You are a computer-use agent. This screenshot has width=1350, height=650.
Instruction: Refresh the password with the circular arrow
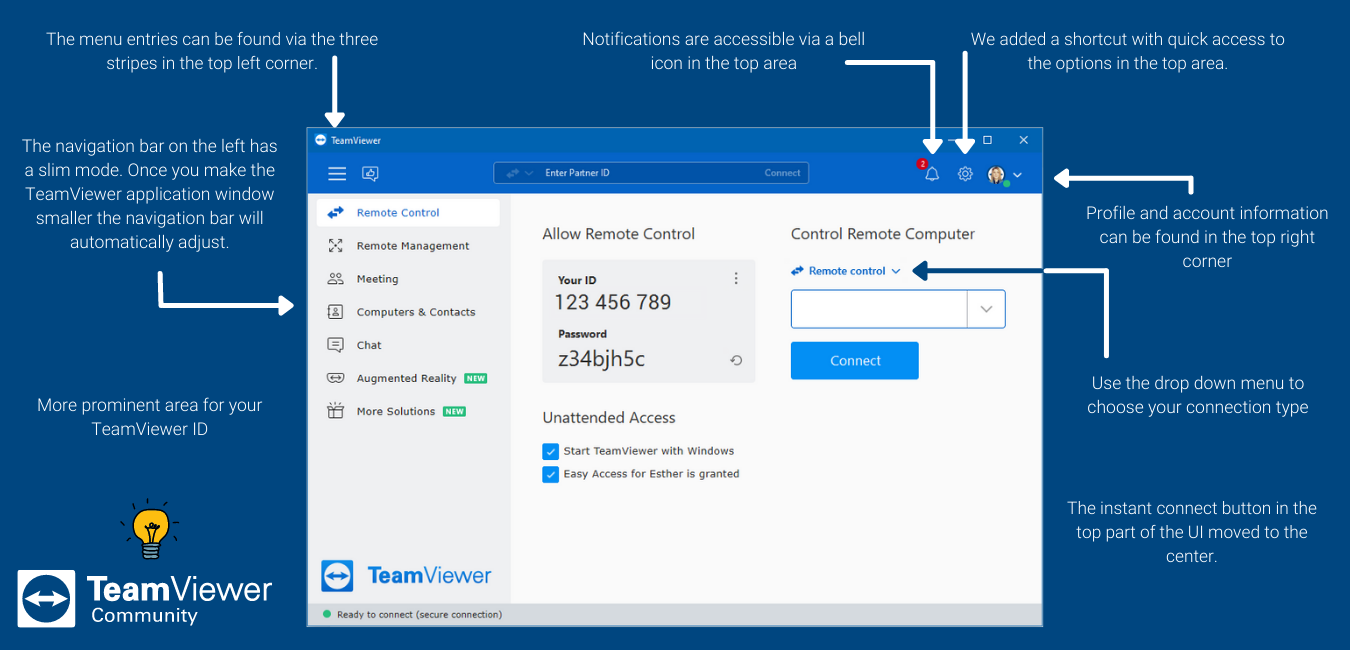coord(736,361)
